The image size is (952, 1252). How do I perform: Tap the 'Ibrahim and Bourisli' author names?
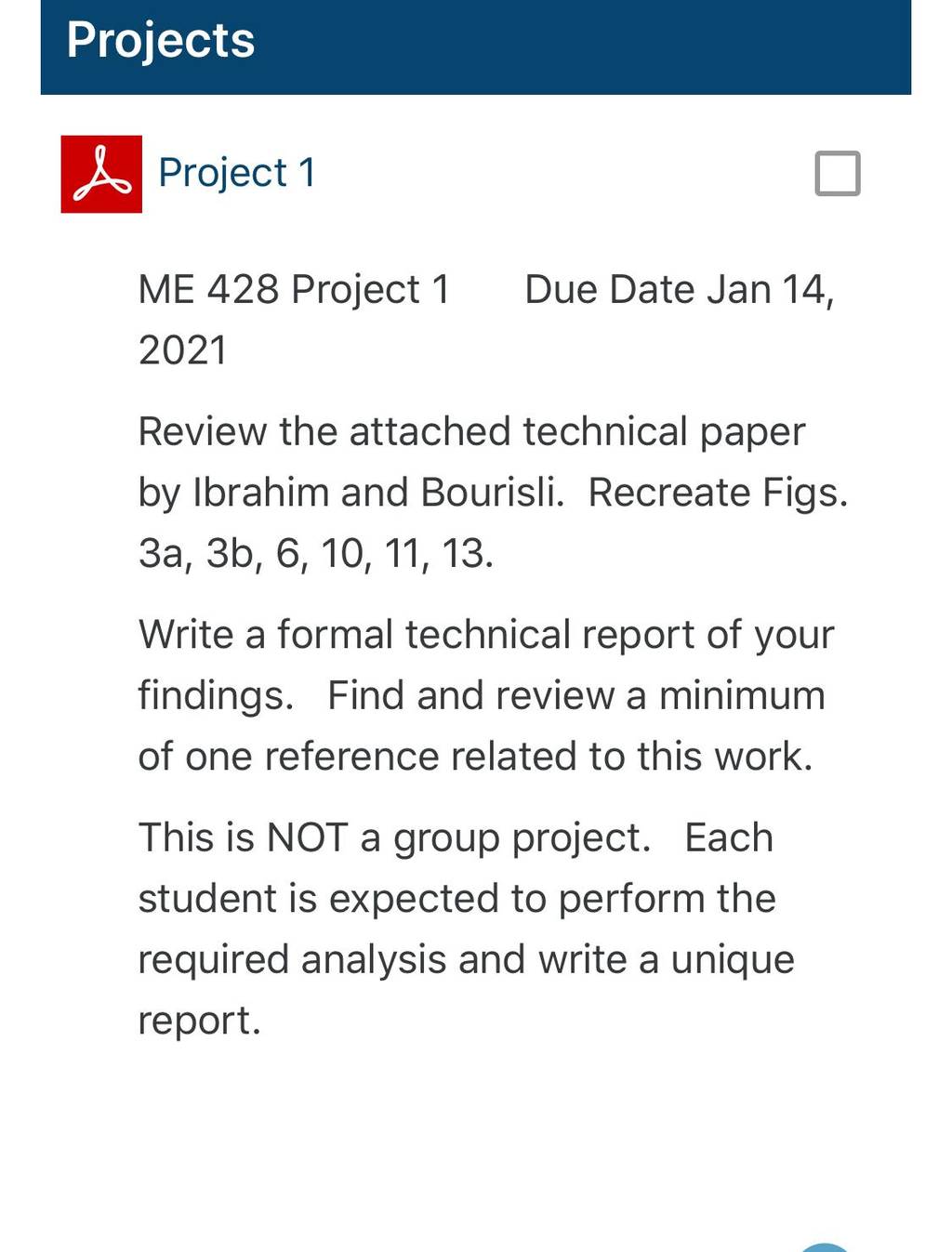[377, 493]
